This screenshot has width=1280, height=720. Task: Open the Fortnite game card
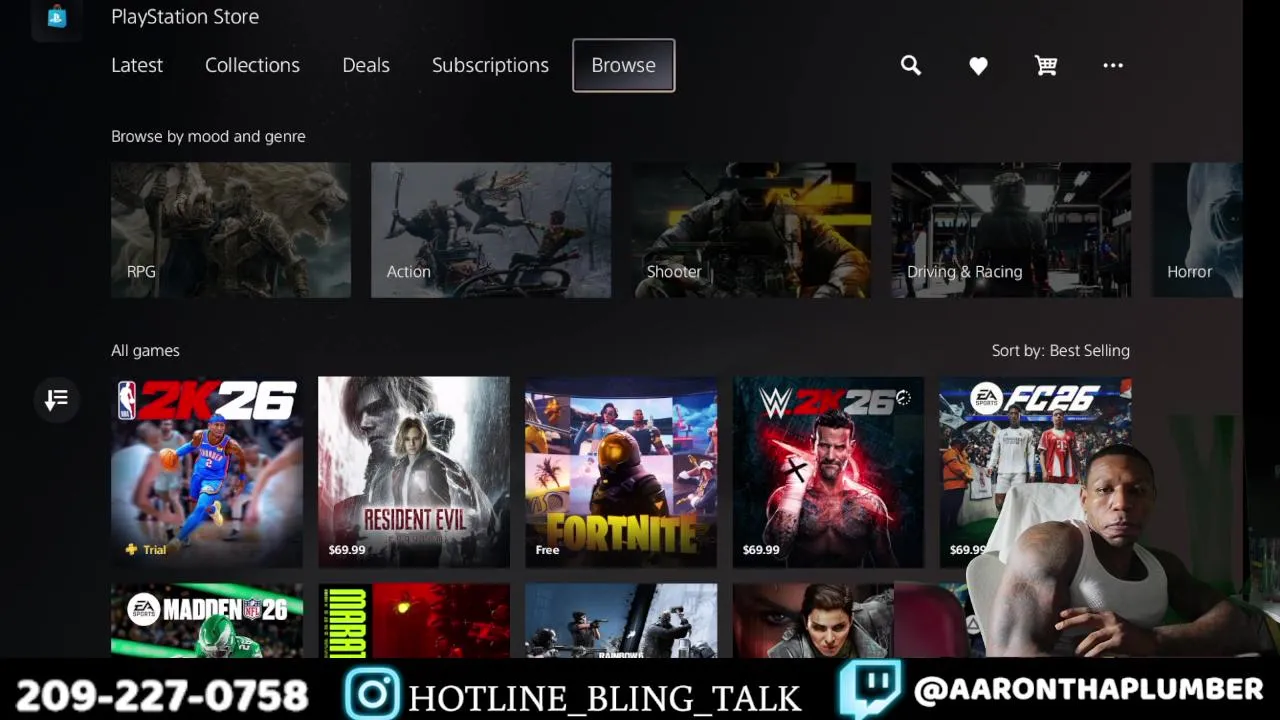(x=621, y=472)
